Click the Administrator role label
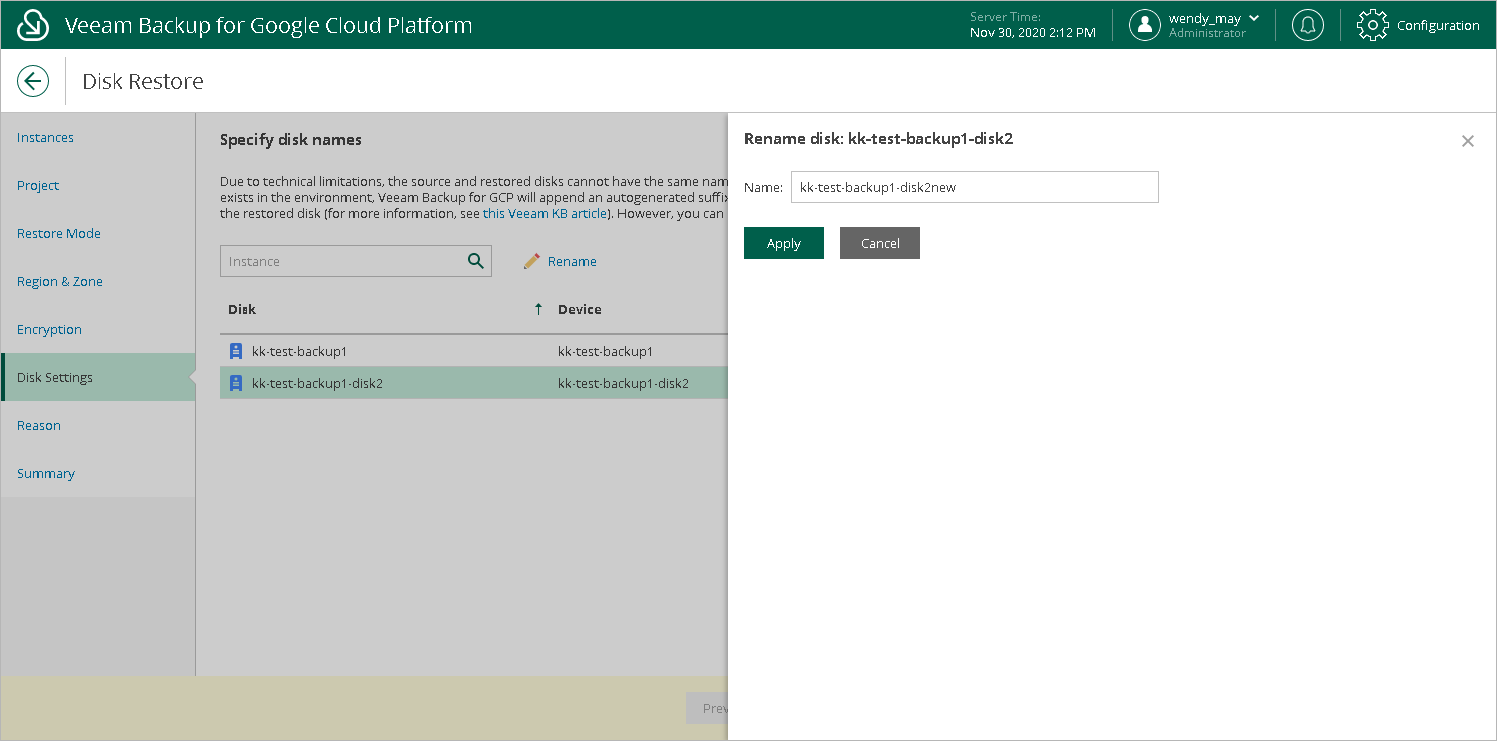 click(x=1207, y=33)
